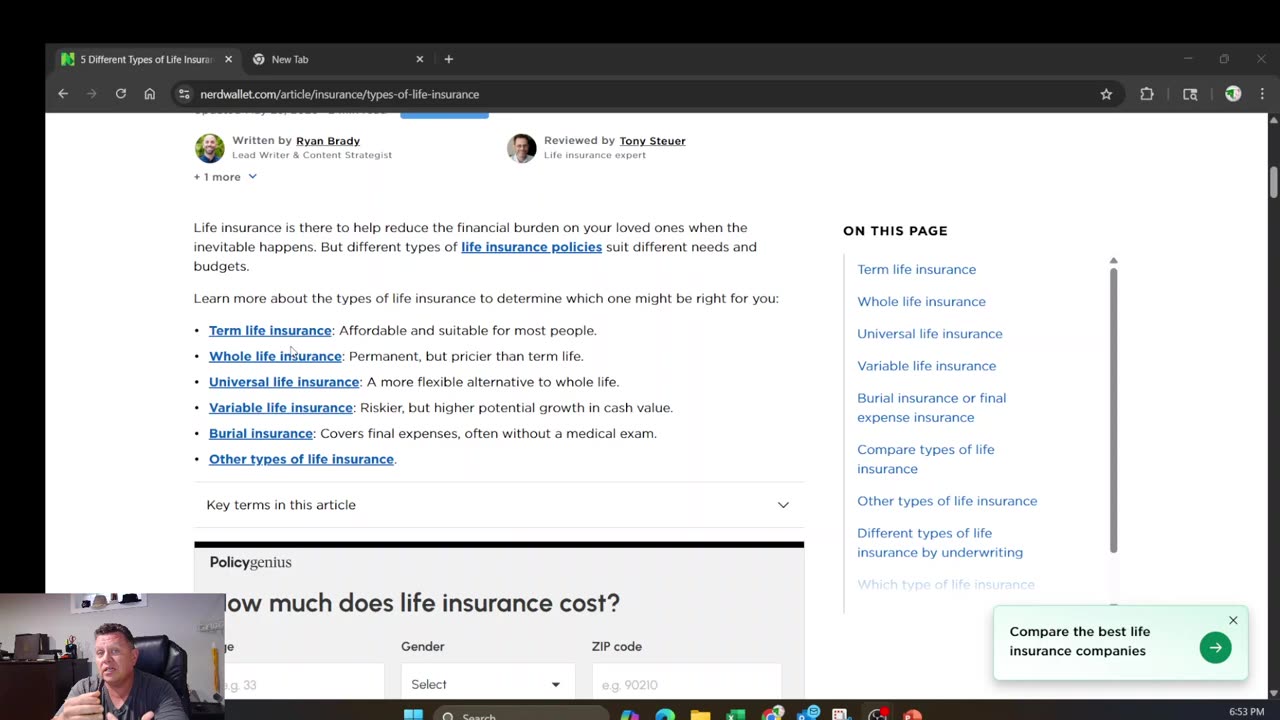Viewport: 1280px width, 720px height.
Task: Open 'Other types of life insurance' bullet link
Action: (301, 459)
